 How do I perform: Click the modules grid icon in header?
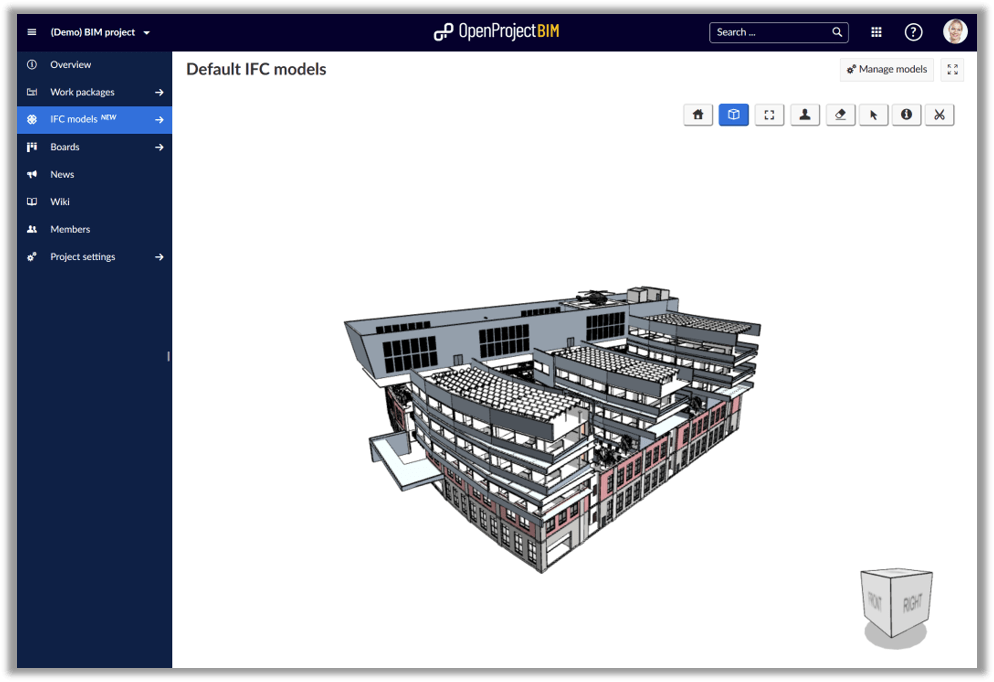point(875,31)
